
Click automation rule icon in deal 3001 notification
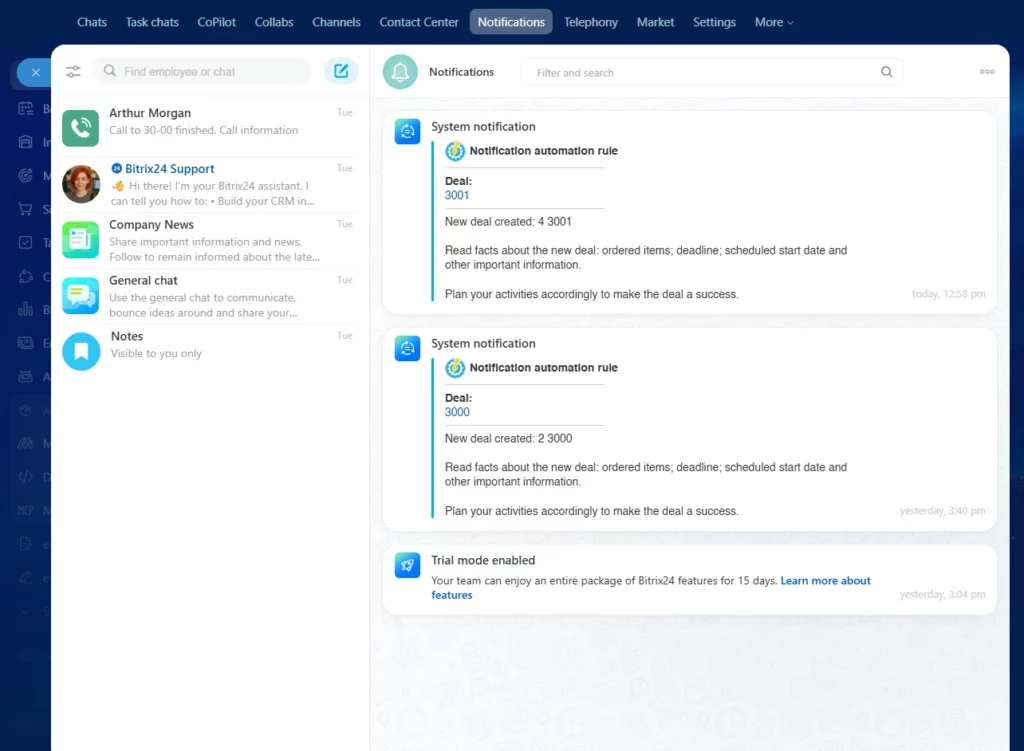455,151
